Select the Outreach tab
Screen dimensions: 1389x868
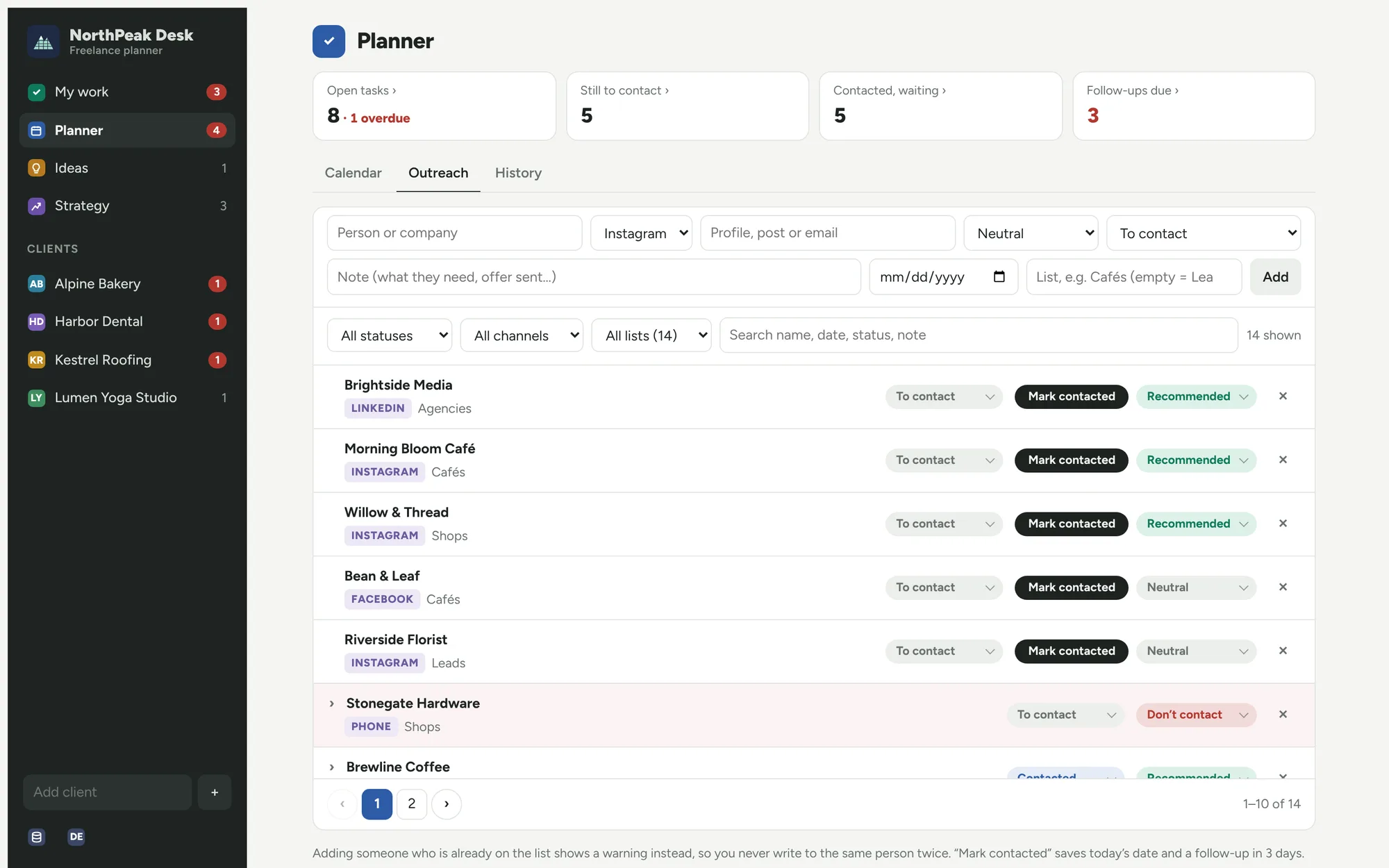pos(438,173)
